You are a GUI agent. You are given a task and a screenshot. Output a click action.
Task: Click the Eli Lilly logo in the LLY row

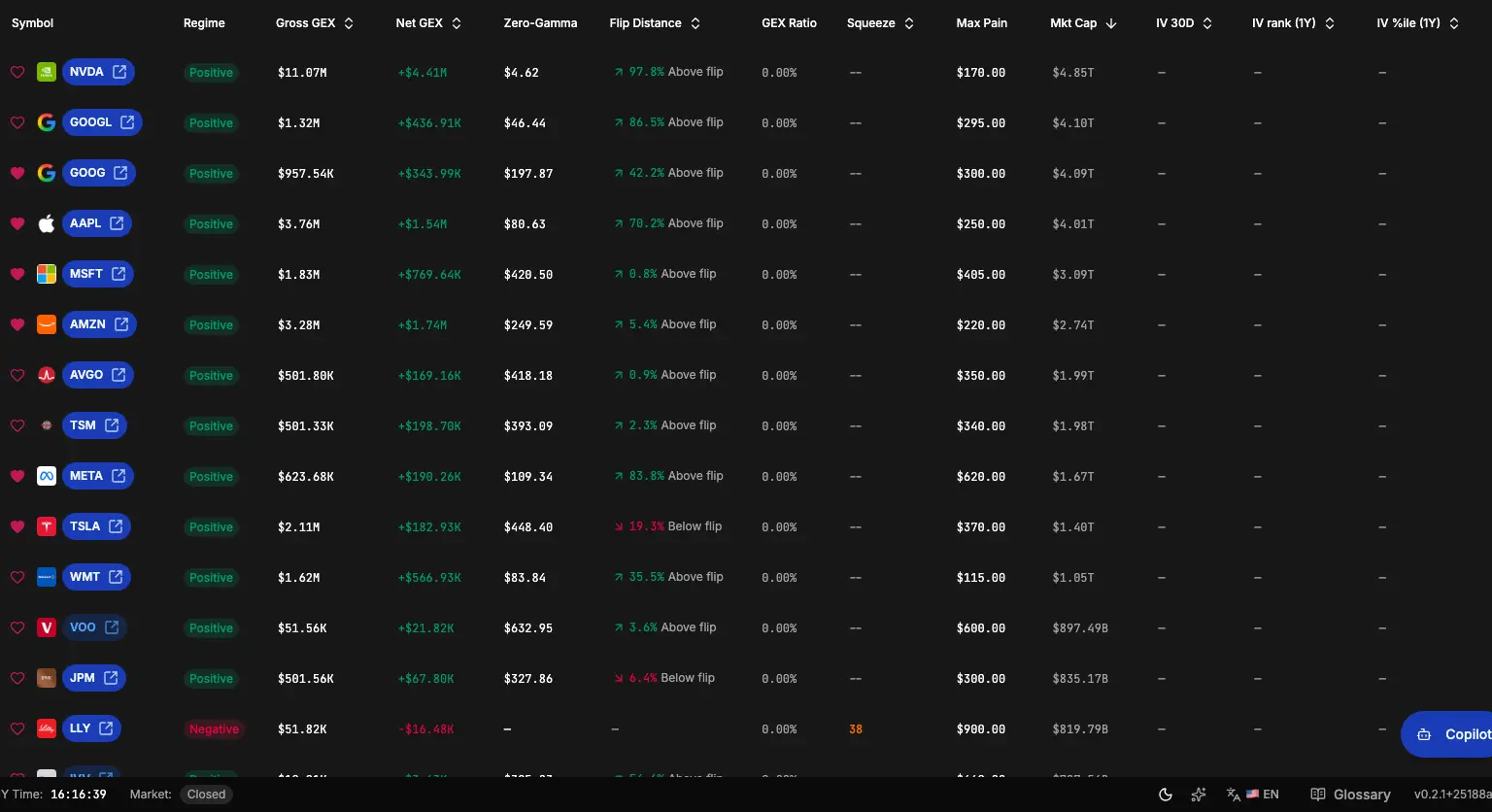[x=46, y=728]
